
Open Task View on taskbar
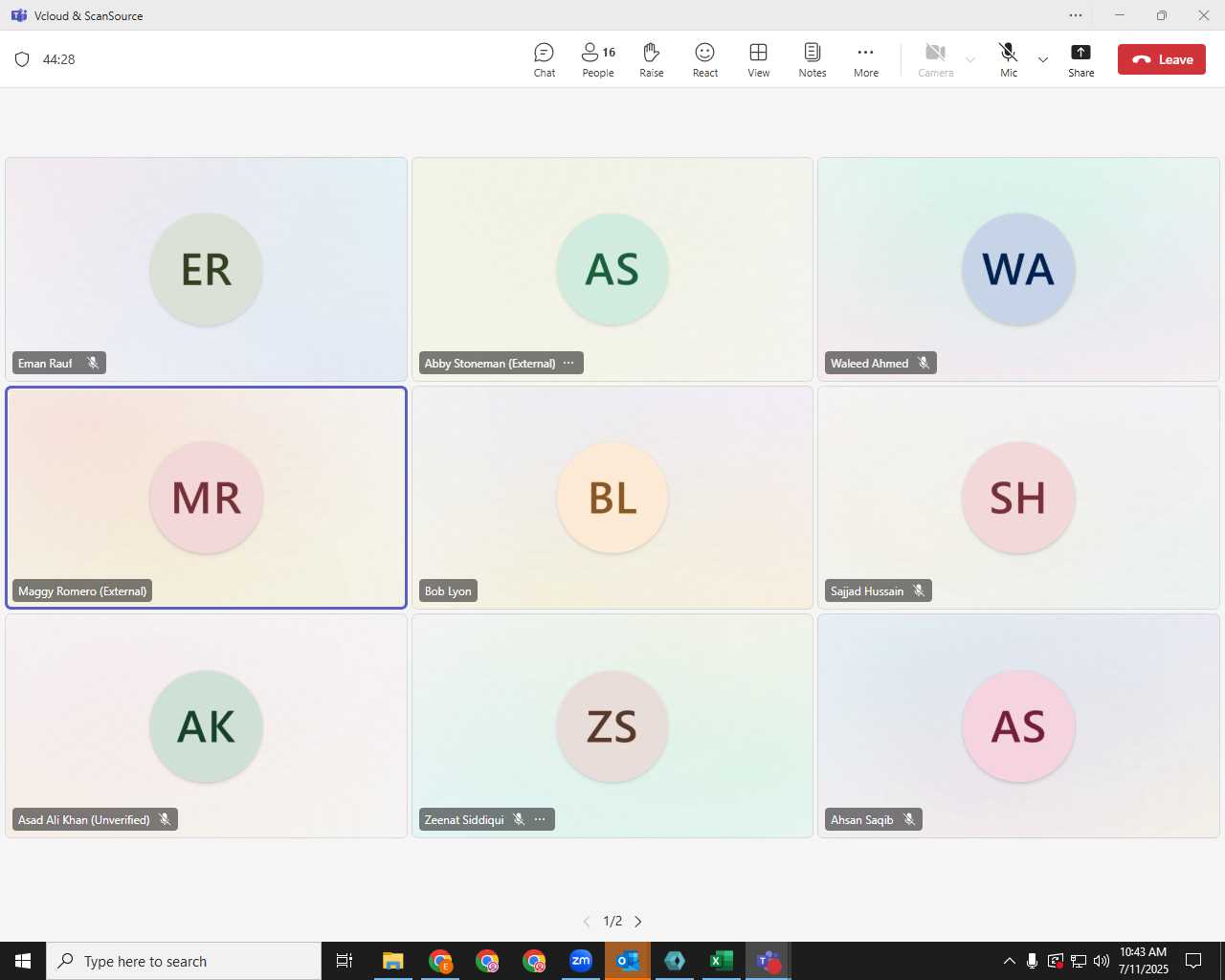point(345,961)
